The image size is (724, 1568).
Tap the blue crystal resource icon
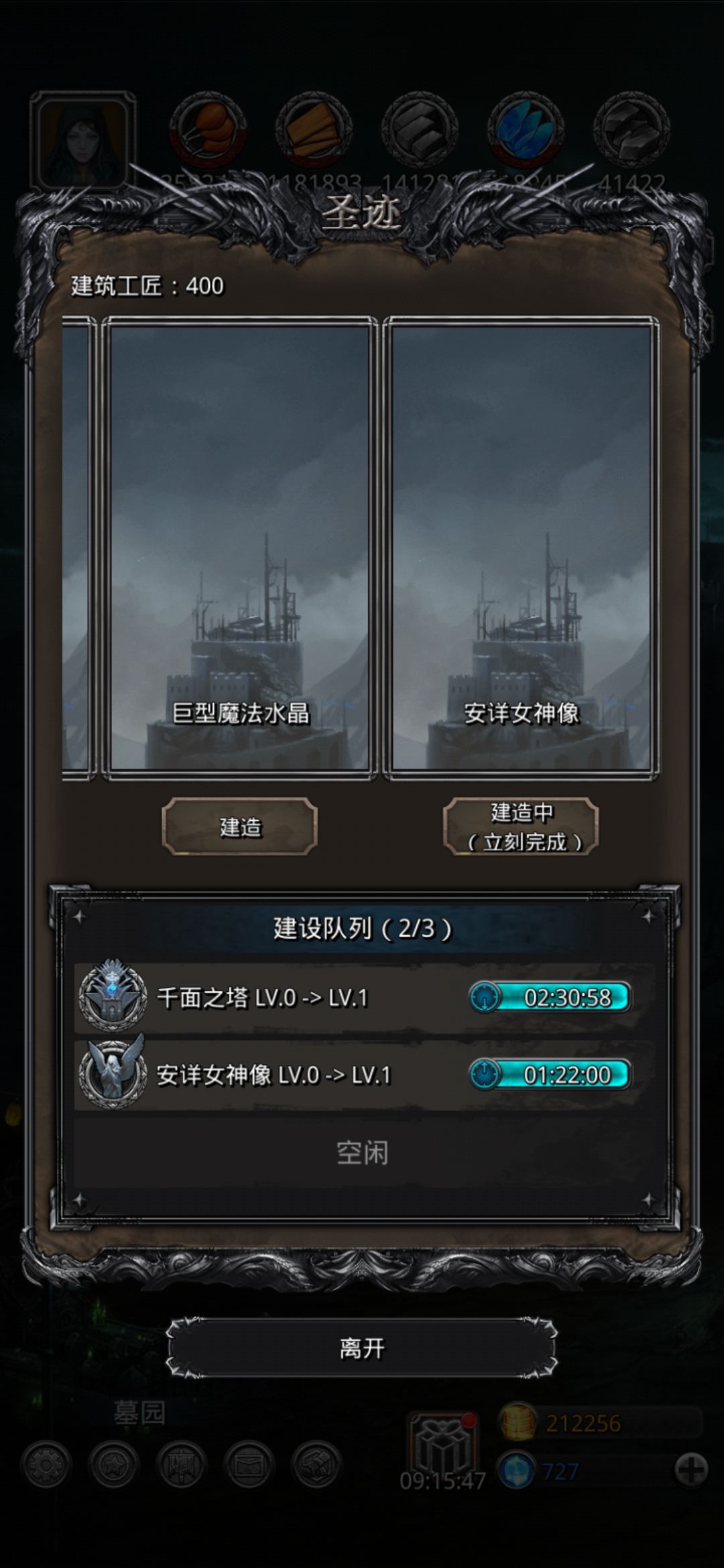(526, 130)
